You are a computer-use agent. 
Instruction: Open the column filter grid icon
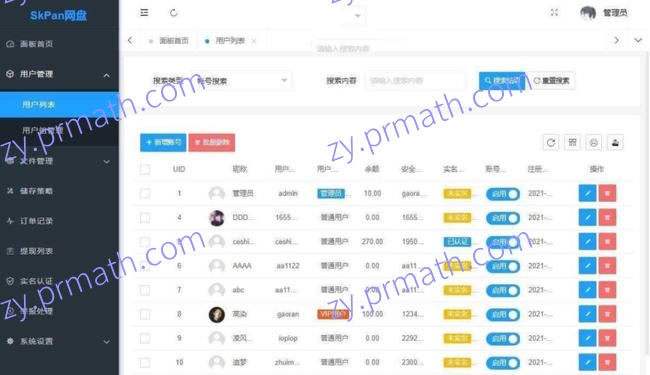[x=572, y=143]
